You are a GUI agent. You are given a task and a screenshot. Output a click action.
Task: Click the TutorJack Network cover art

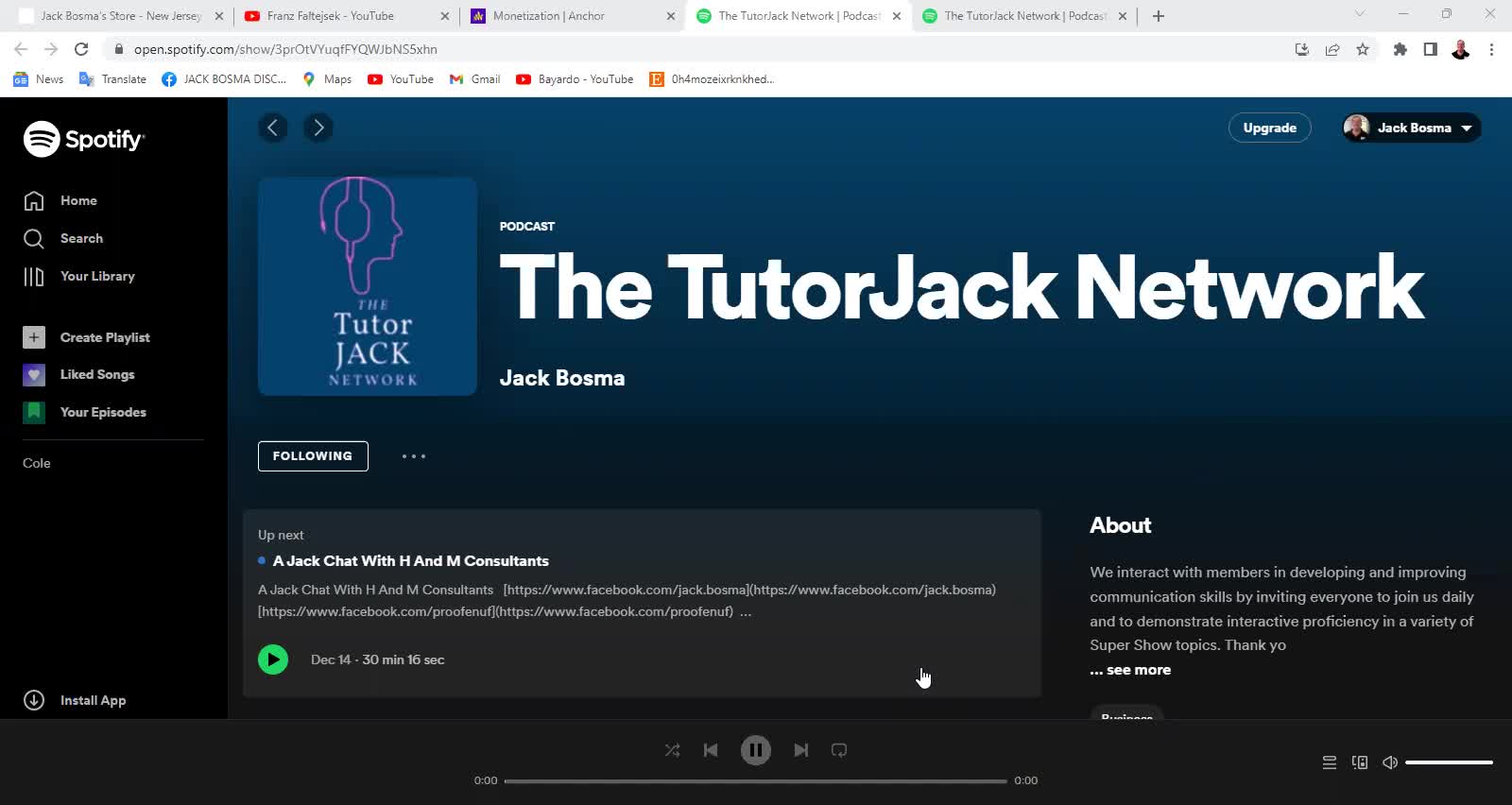(368, 286)
